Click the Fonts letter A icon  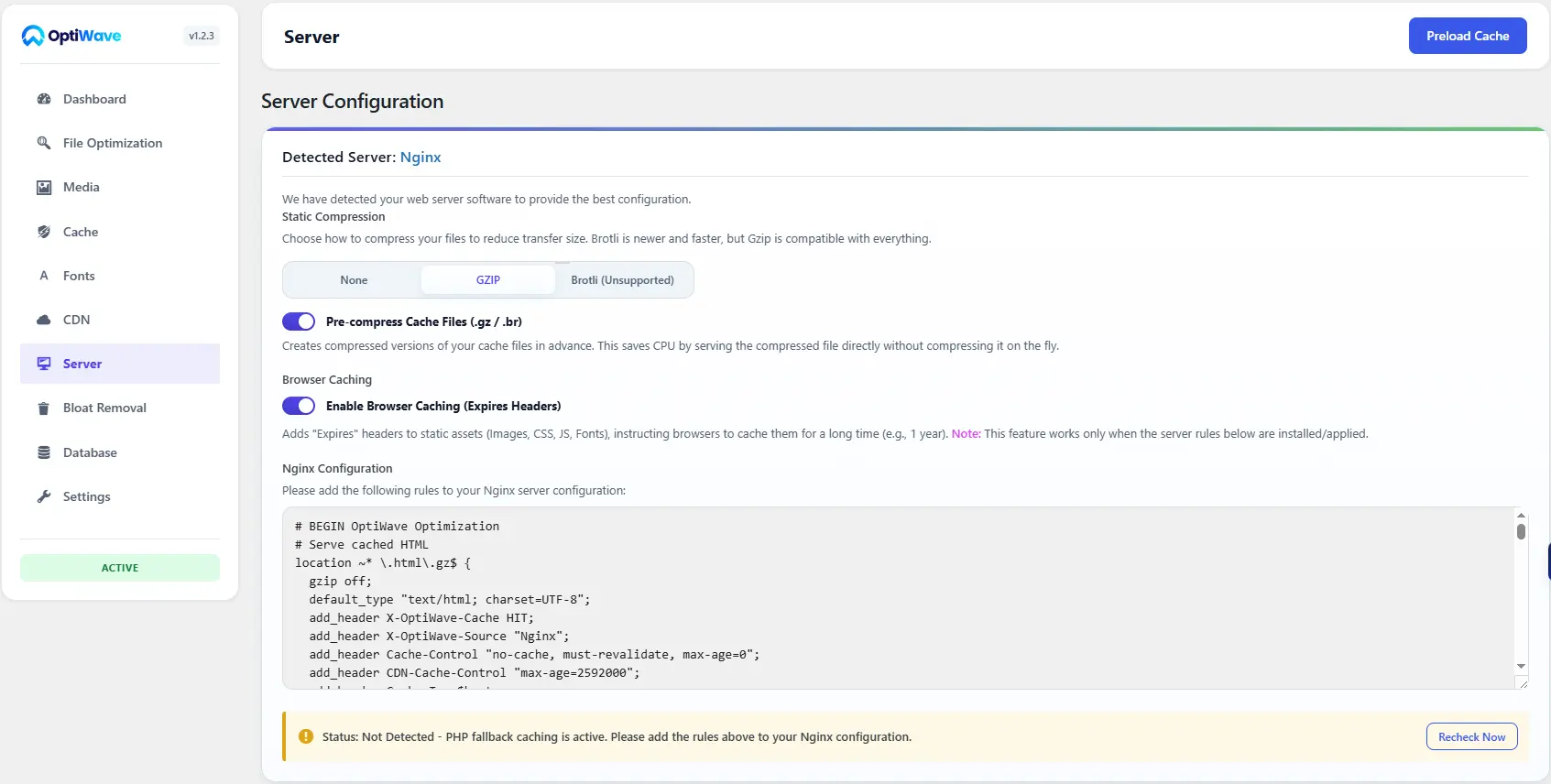click(43, 276)
